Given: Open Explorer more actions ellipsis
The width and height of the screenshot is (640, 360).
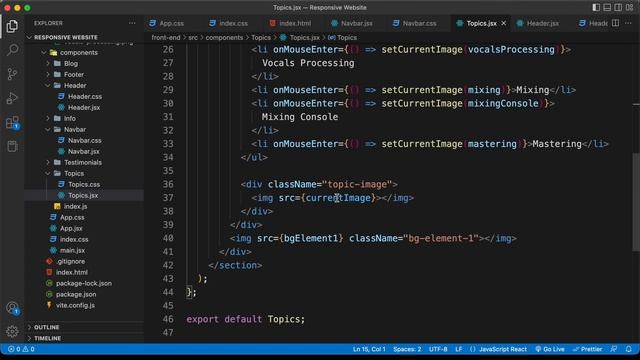Looking at the screenshot, I should (x=132, y=23).
